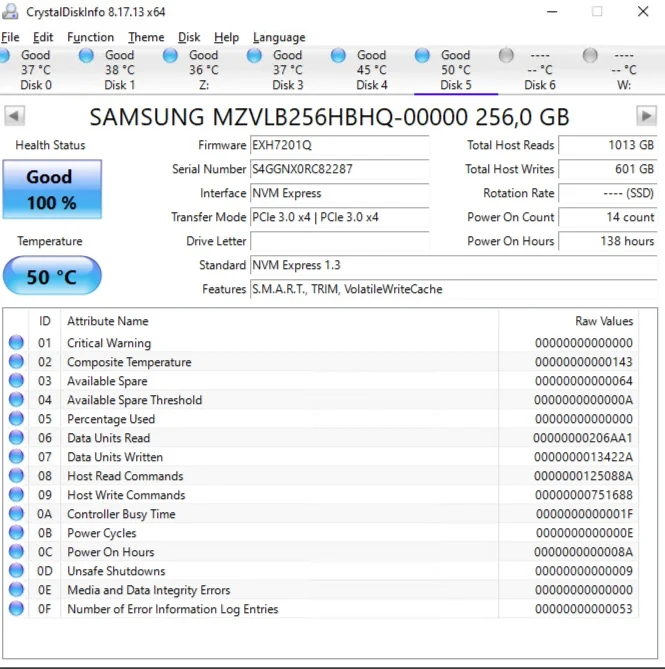Screen dimensions: 665x669
Task: Open the Disk menu
Action: click(x=189, y=38)
